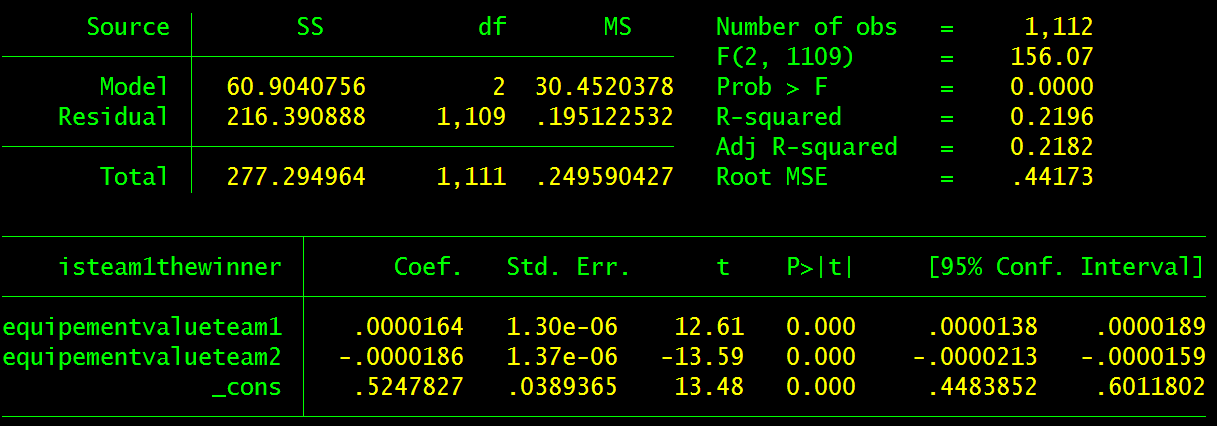
Task: Select the Total SS value 277.294964
Action: point(296,177)
